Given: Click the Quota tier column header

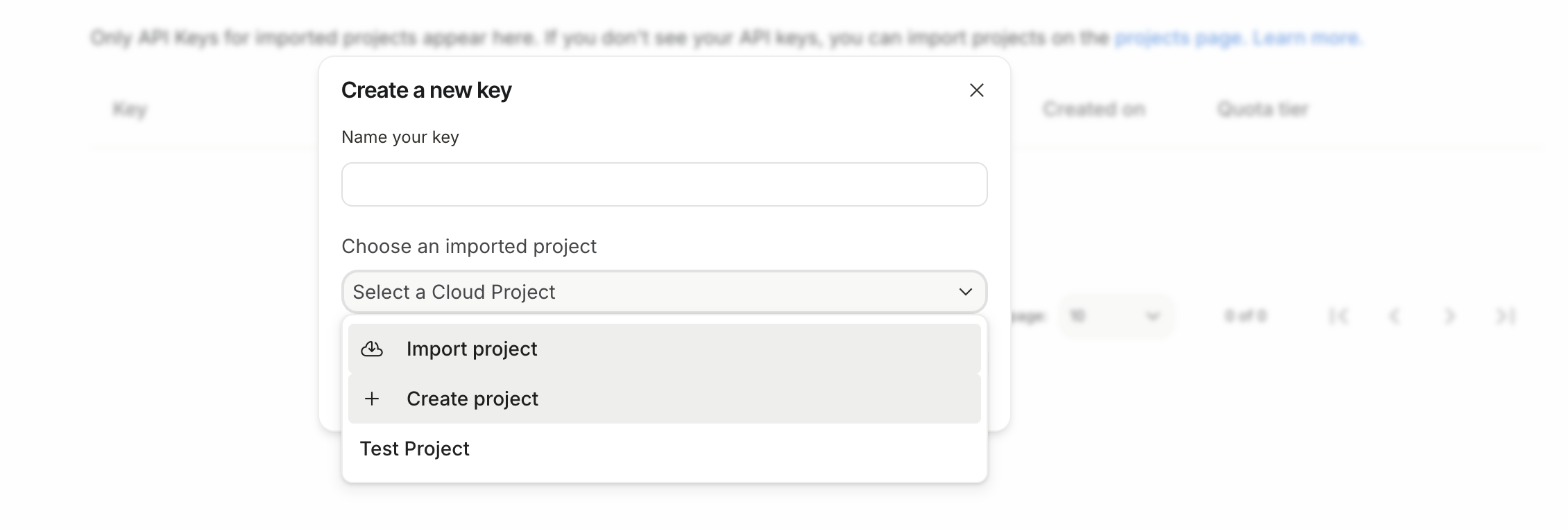Looking at the screenshot, I should [1263, 109].
